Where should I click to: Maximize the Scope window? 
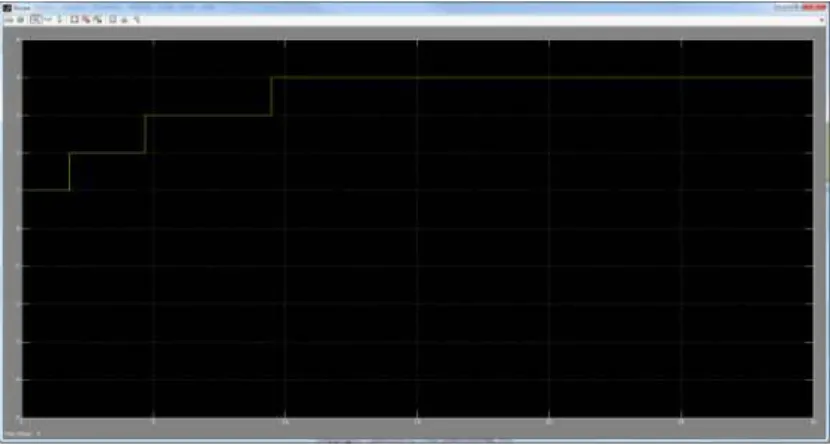pos(795,7)
